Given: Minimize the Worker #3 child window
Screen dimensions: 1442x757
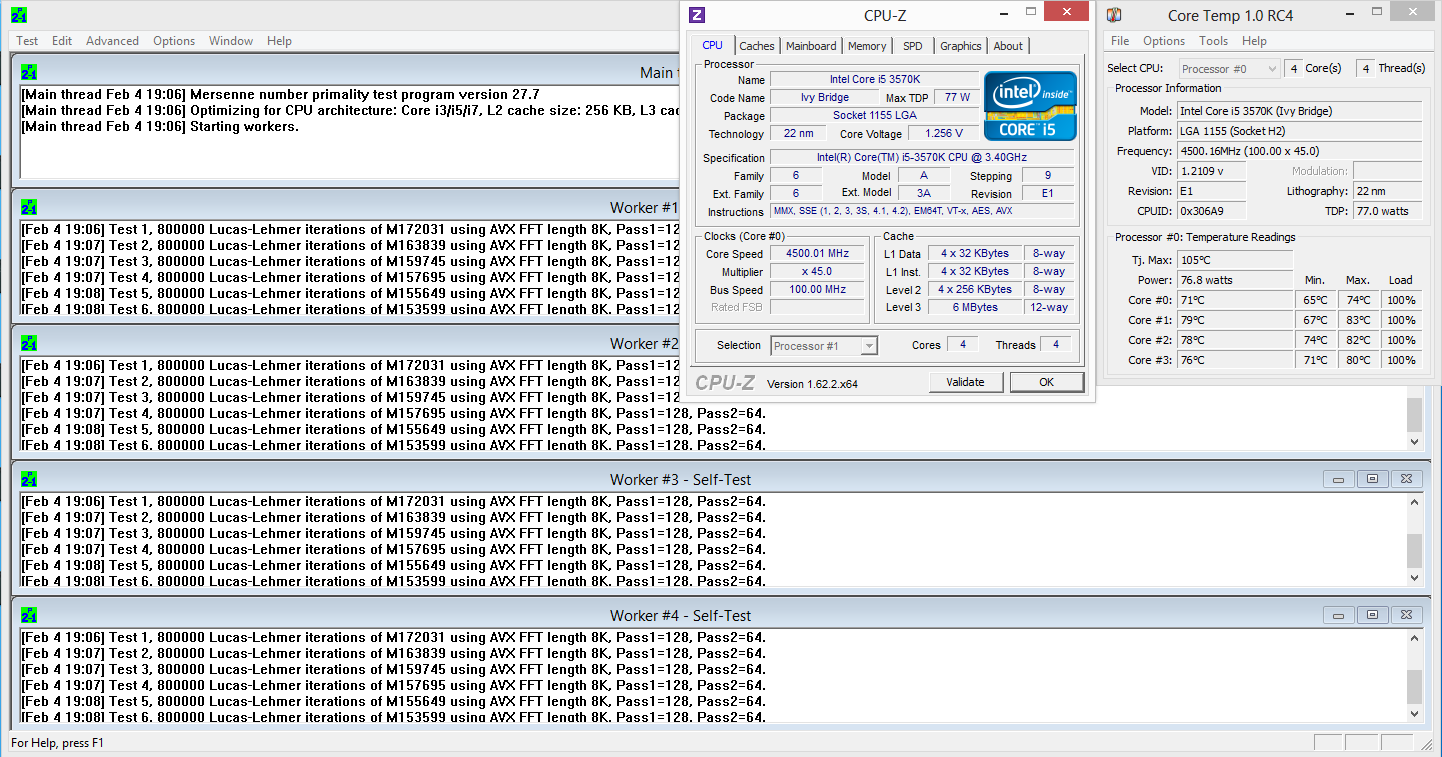Looking at the screenshot, I should (1338, 479).
